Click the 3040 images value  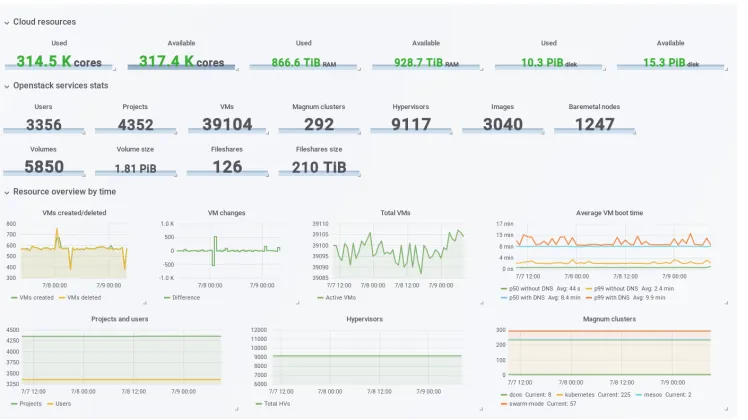pyautogui.click(x=503, y=125)
